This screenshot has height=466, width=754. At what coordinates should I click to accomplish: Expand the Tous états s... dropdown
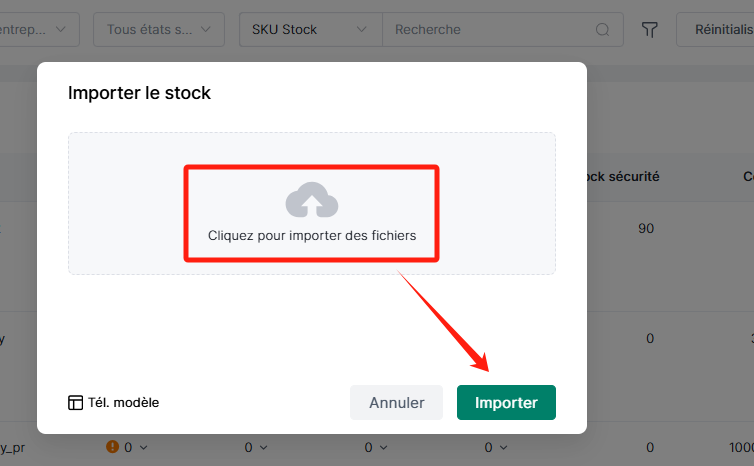coord(159,30)
